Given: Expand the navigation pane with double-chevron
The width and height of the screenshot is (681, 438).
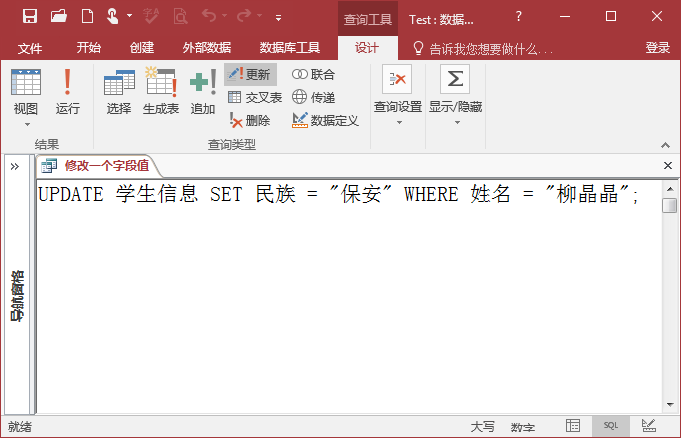Looking at the screenshot, I should click(x=15, y=166).
